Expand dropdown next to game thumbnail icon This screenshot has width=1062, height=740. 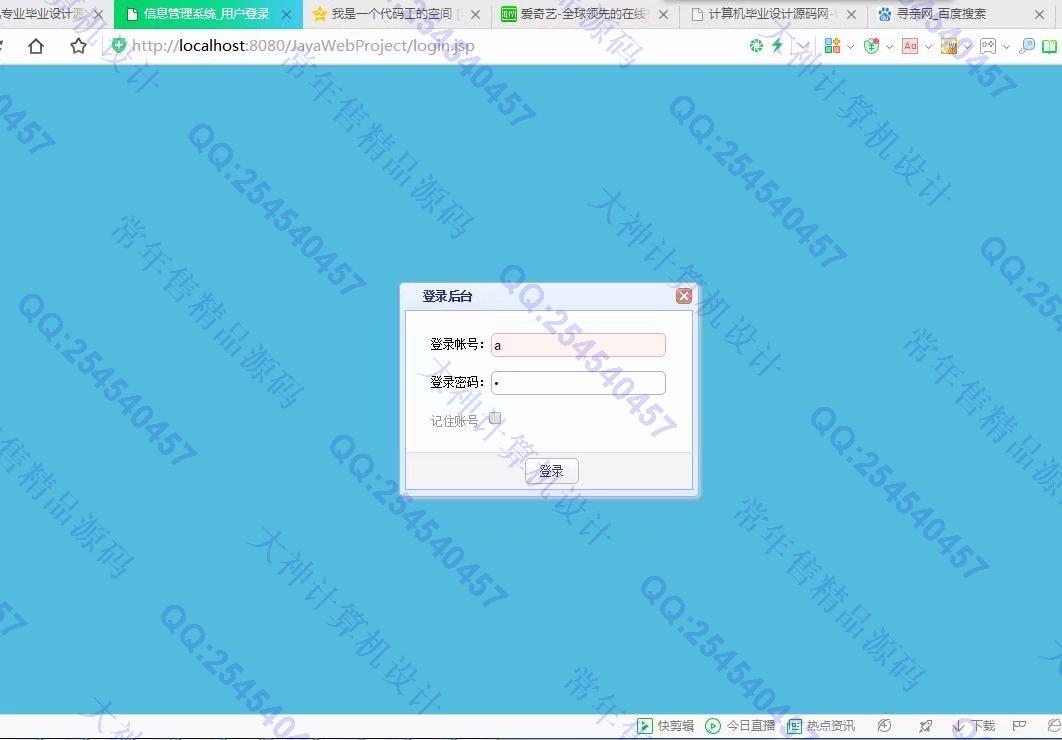click(967, 47)
